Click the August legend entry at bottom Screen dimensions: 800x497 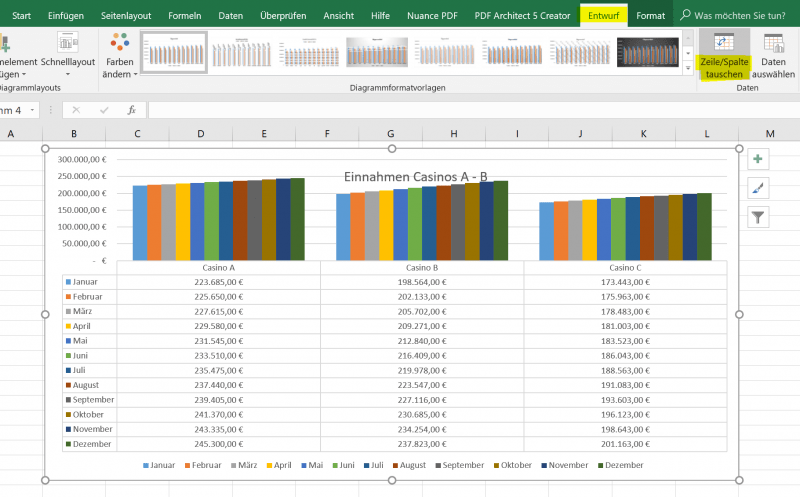click(x=409, y=465)
